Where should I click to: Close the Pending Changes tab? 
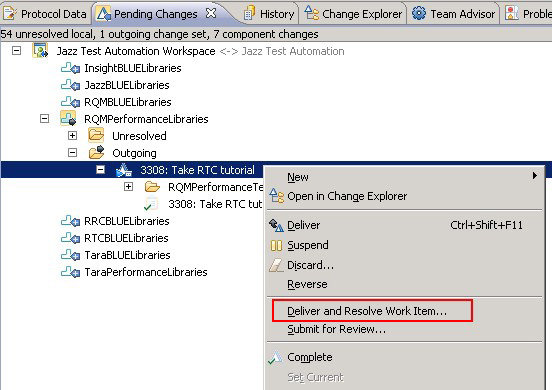[x=211, y=13]
